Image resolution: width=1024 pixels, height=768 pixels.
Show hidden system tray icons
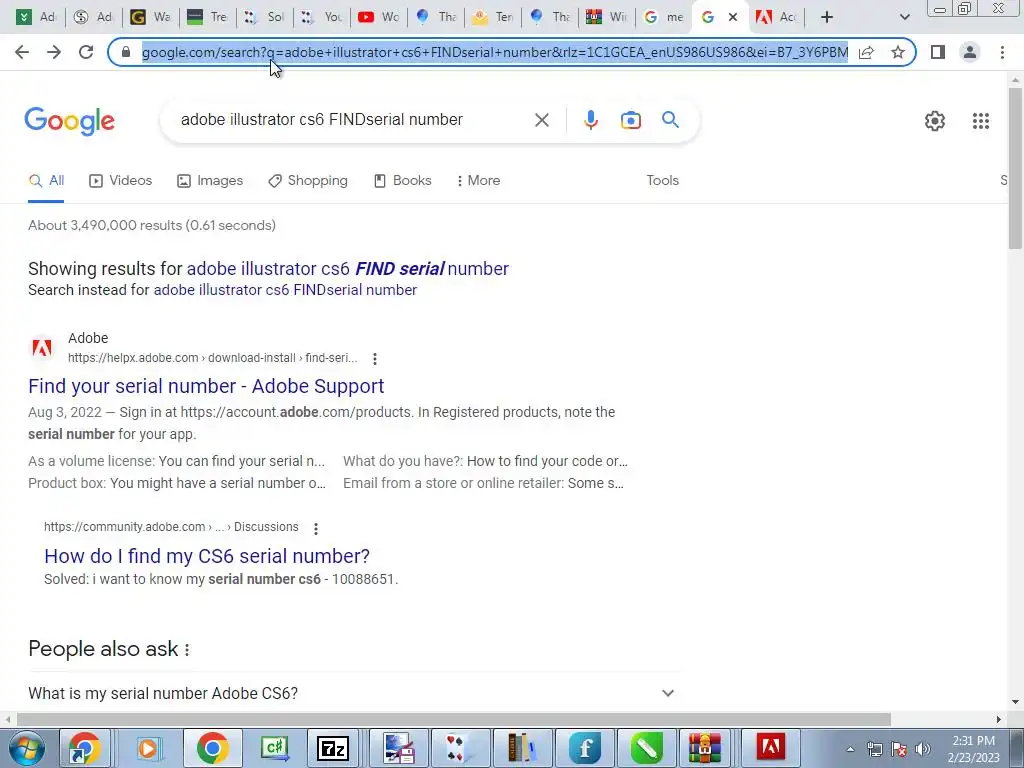pyautogui.click(x=850, y=749)
